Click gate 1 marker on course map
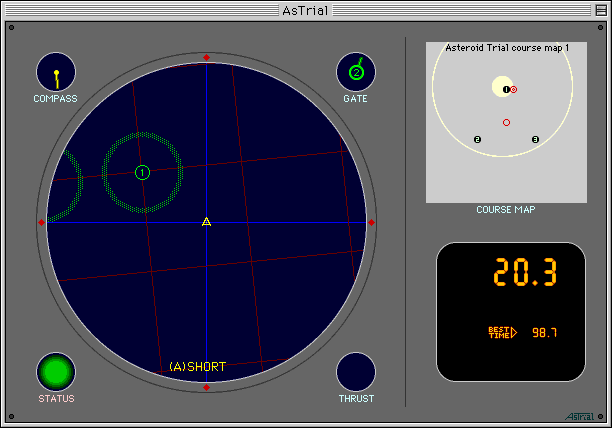 pos(506,89)
